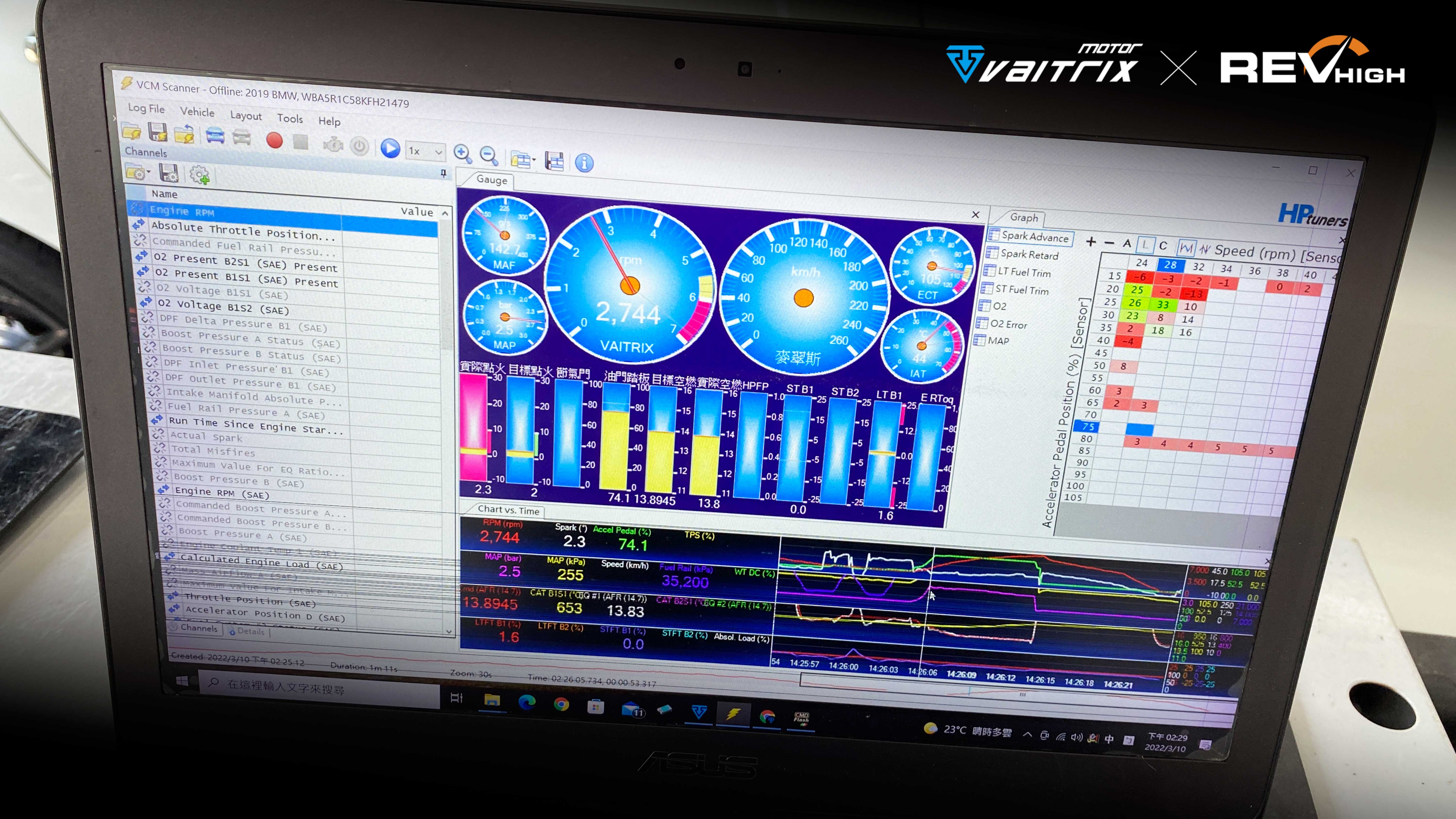Open channel config folder dropdown
Image resolution: width=1456 pixels, height=819 pixels.
pyautogui.click(x=138, y=172)
